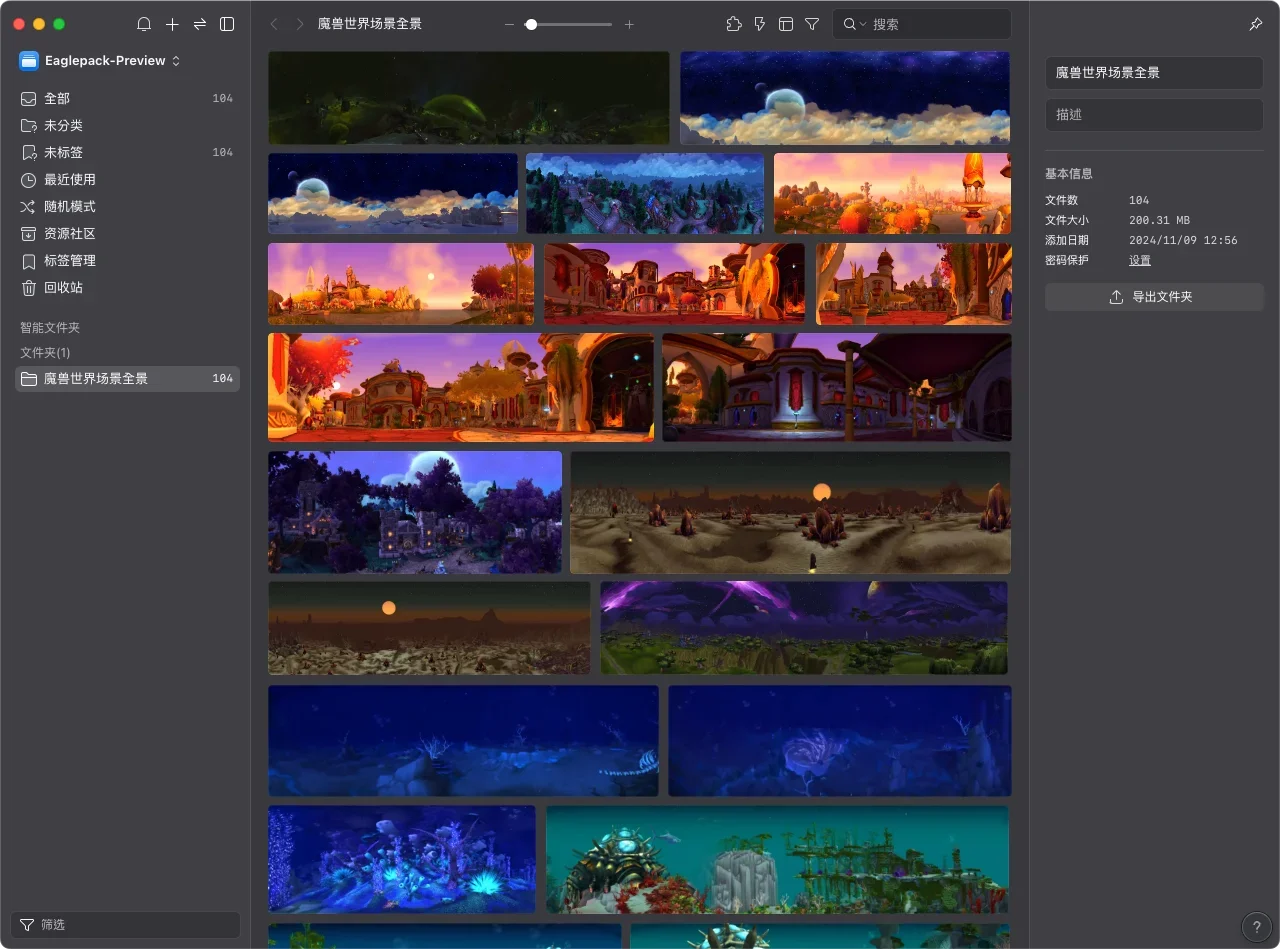Open the teal underwater ruins thumbnail
Screen dimensions: 1280x949
[x=778, y=860]
